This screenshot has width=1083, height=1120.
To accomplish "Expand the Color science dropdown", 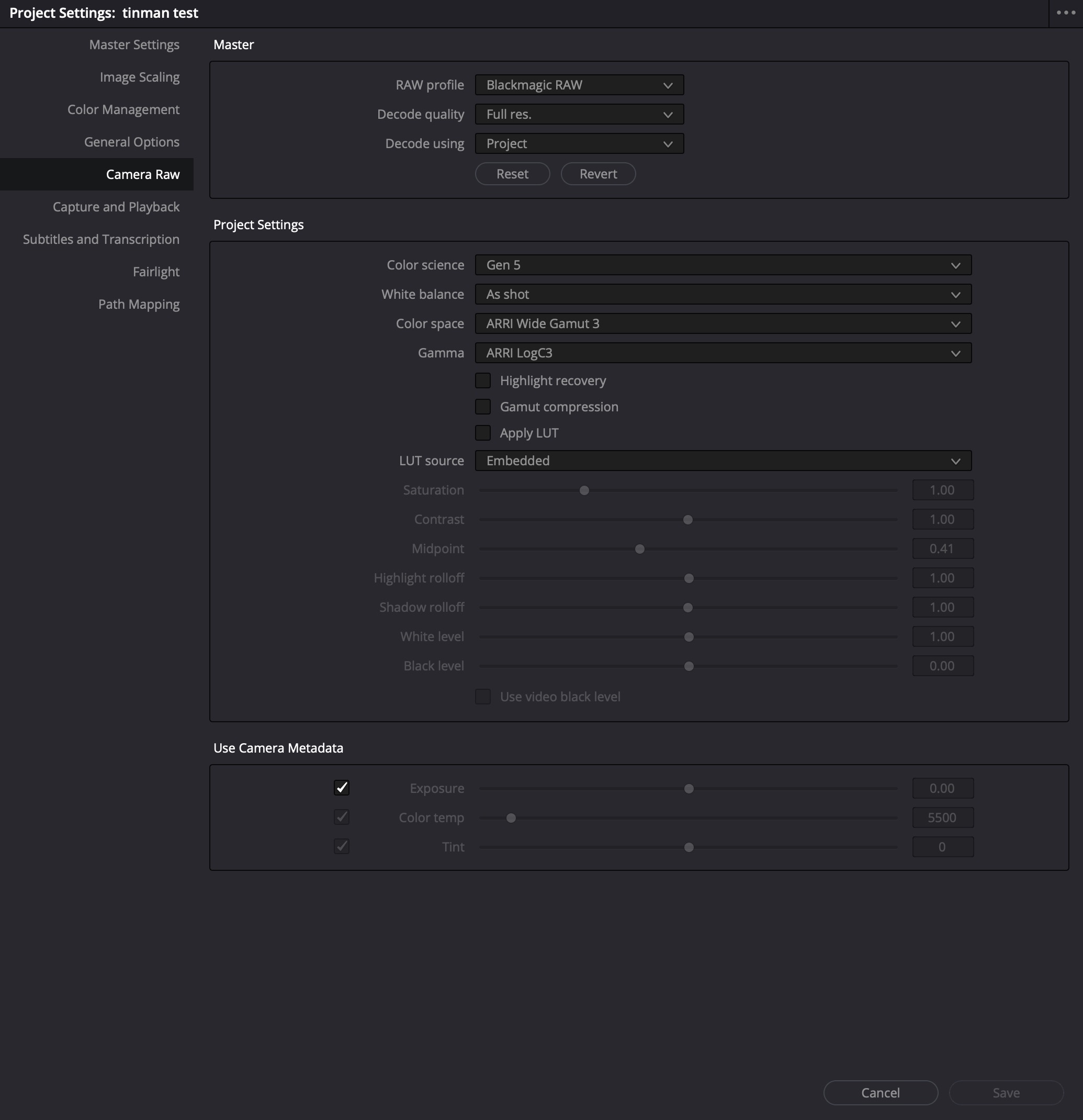I will tap(723, 265).
